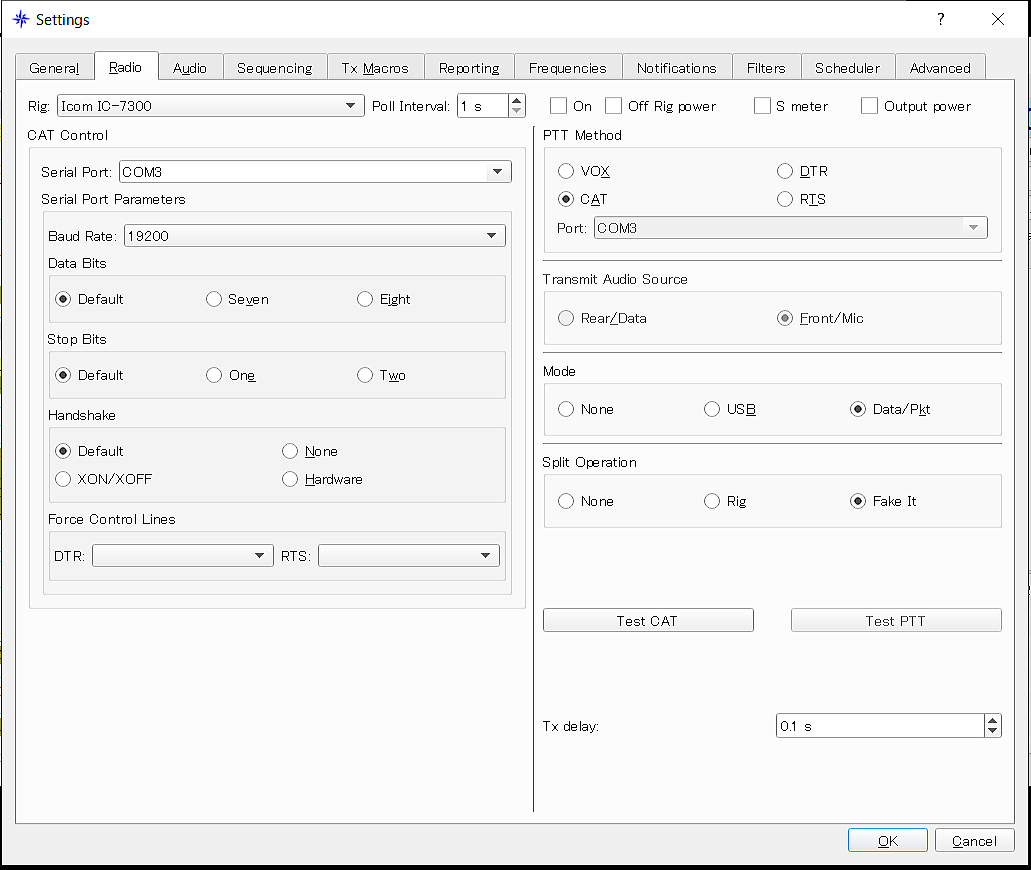The width and height of the screenshot is (1031, 870).
Task: Open the PTT Port dropdown
Action: [790, 228]
